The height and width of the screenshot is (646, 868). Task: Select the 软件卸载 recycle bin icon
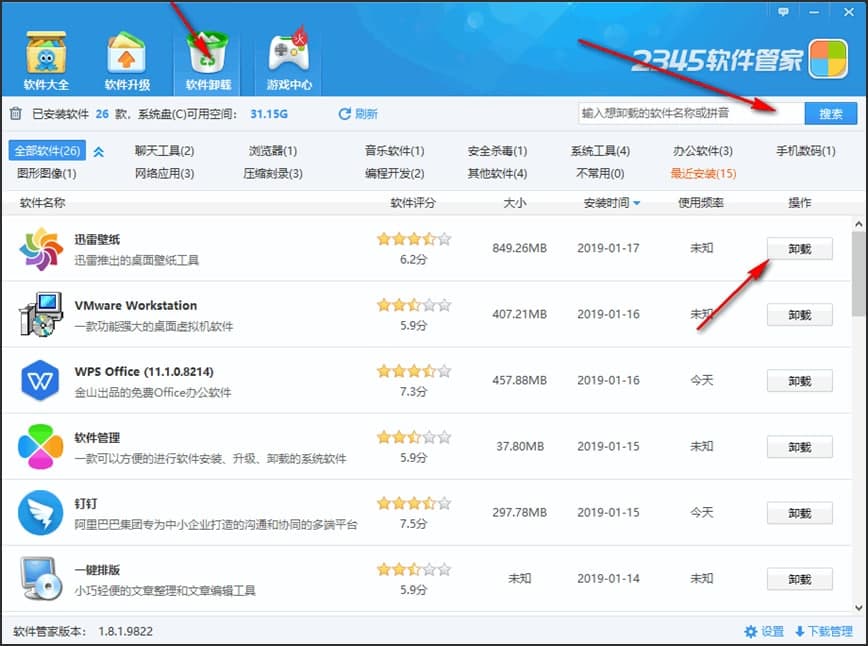point(208,54)
